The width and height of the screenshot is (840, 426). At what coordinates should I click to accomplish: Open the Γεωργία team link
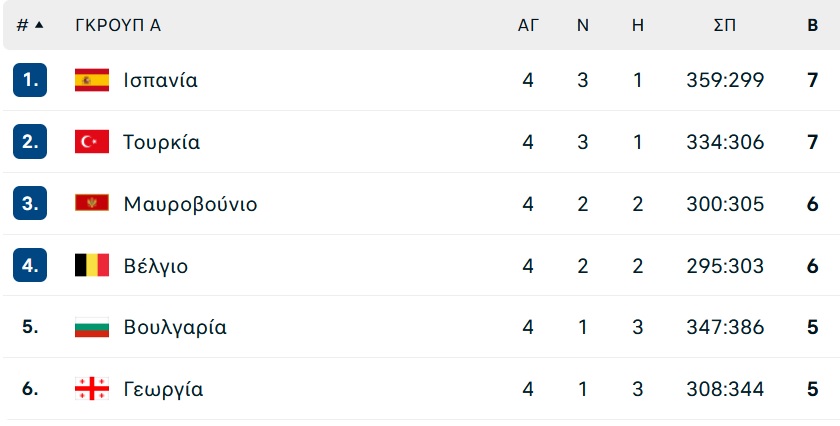coord(163,389)
